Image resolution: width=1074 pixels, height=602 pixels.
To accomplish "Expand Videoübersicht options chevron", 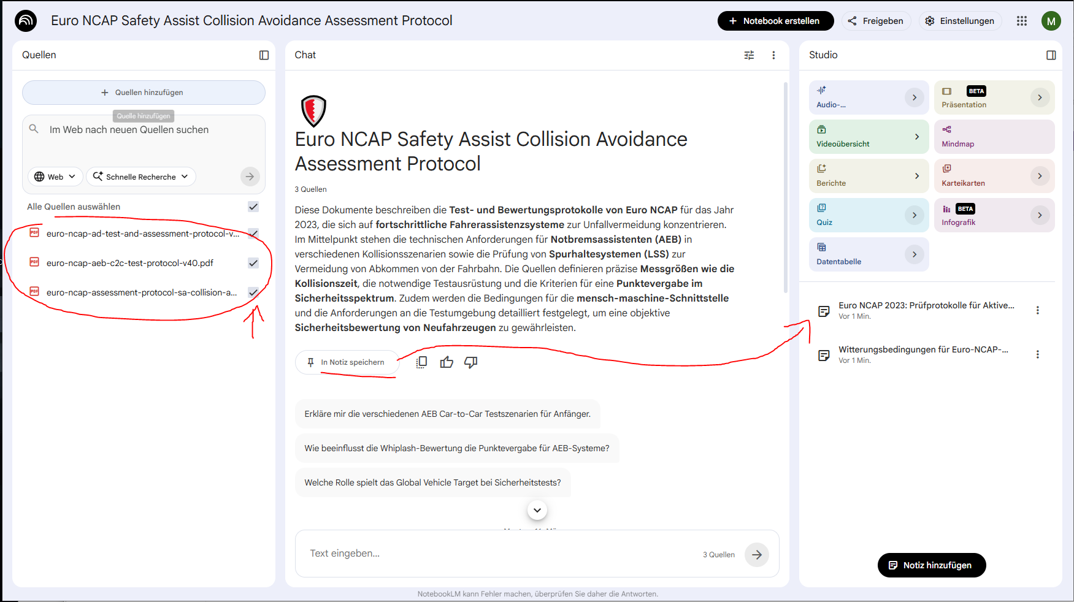I will click(916, 137).
